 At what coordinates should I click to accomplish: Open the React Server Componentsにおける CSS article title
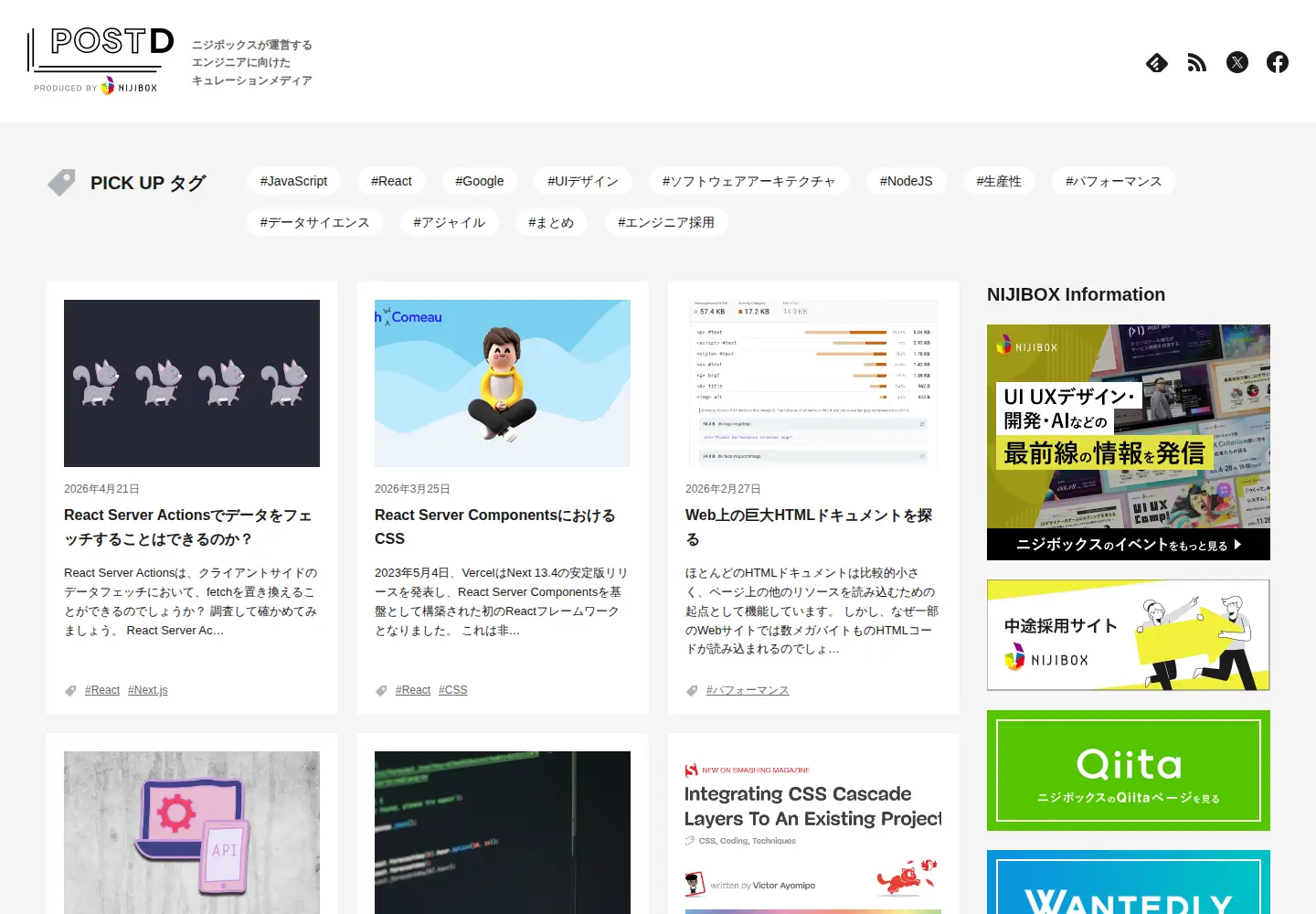point(495,527)
